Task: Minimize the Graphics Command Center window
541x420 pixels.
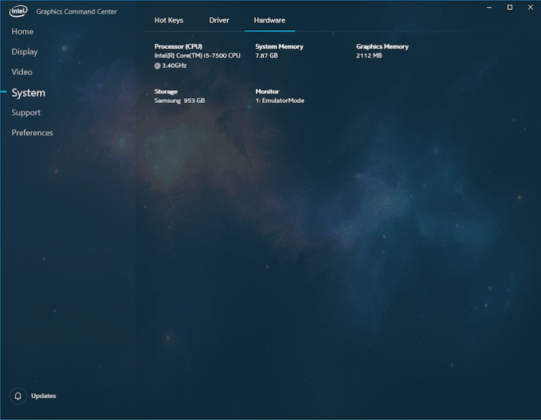Action: pos(489,7)
